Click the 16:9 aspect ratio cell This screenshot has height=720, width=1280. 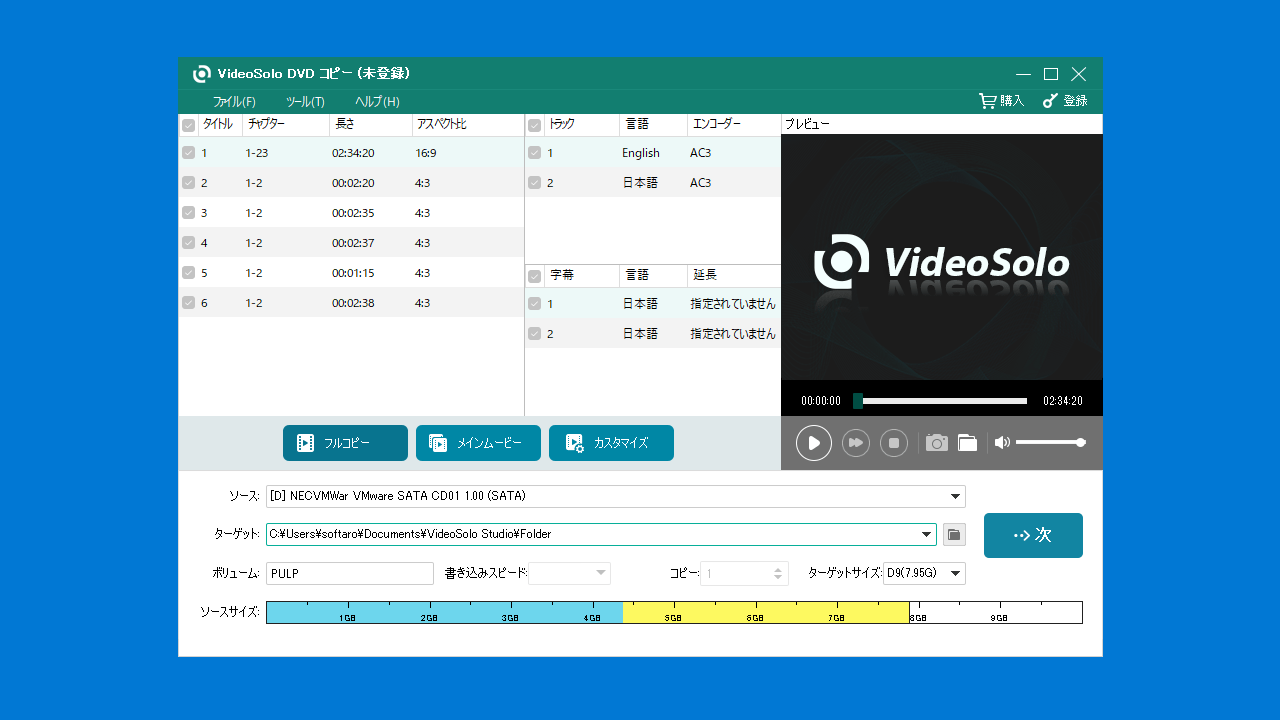425,153
